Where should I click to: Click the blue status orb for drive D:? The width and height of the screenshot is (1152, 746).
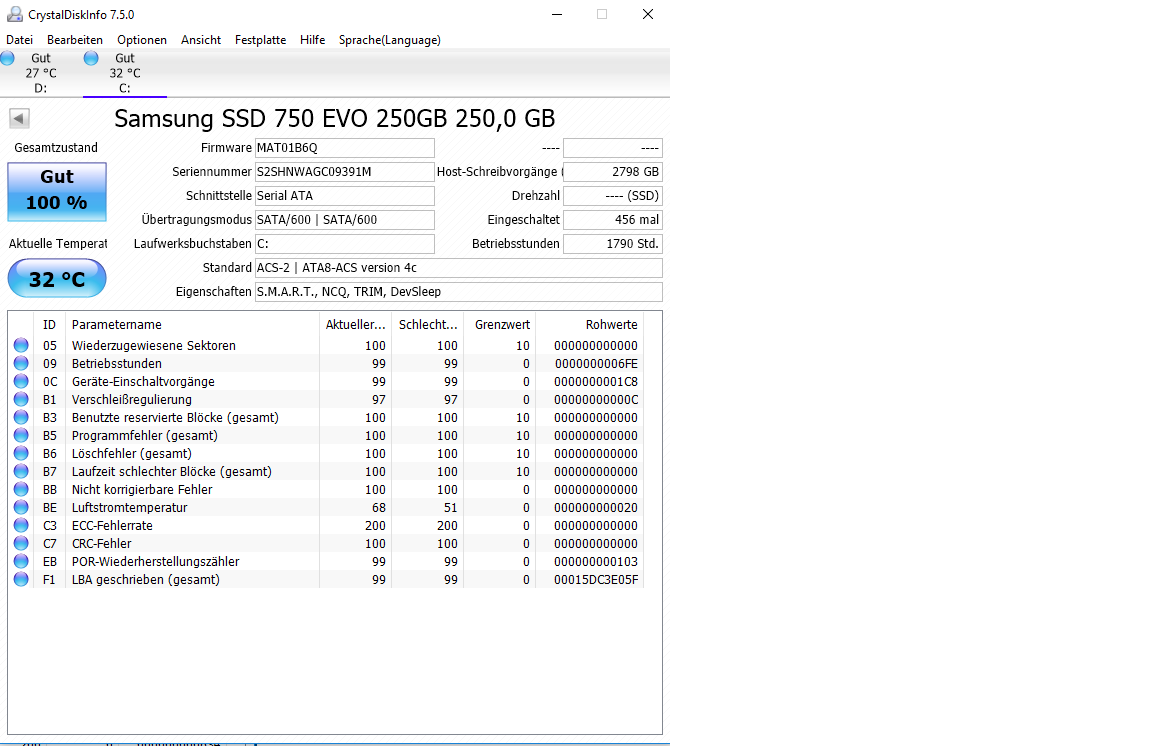pos(8,58)
